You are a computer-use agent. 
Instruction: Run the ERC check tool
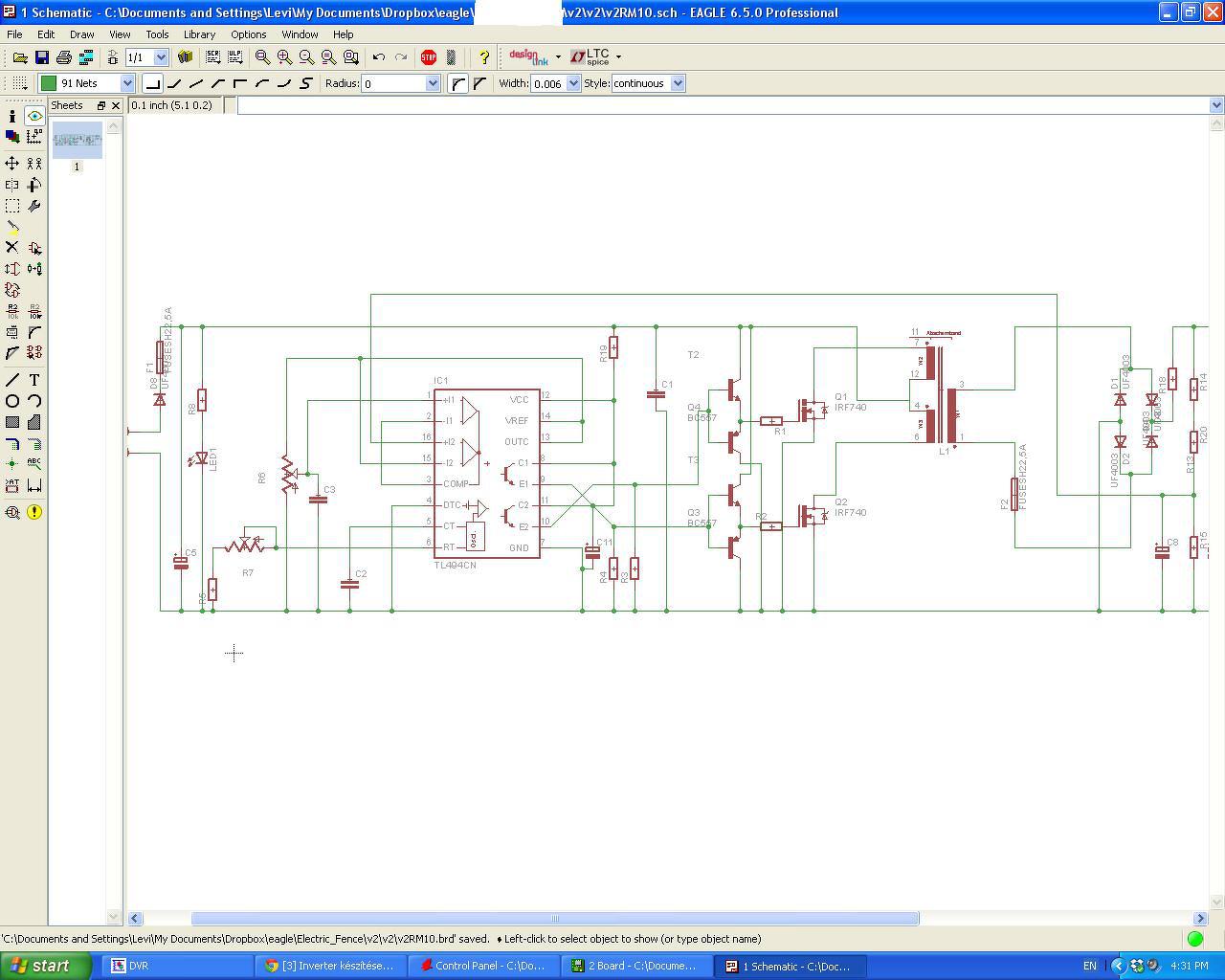point(12,512)
